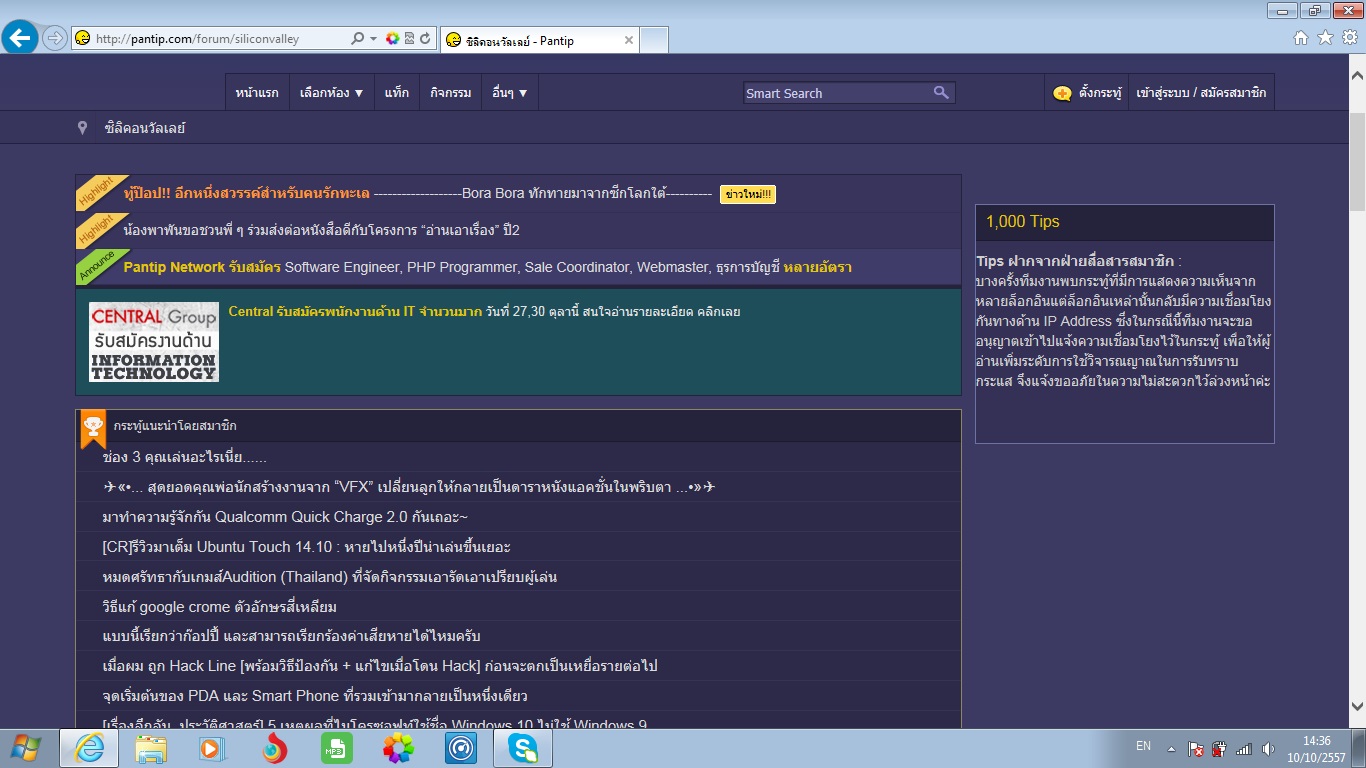Open the network signal tray icon

pyautogui.click(x=1244, y=748)
